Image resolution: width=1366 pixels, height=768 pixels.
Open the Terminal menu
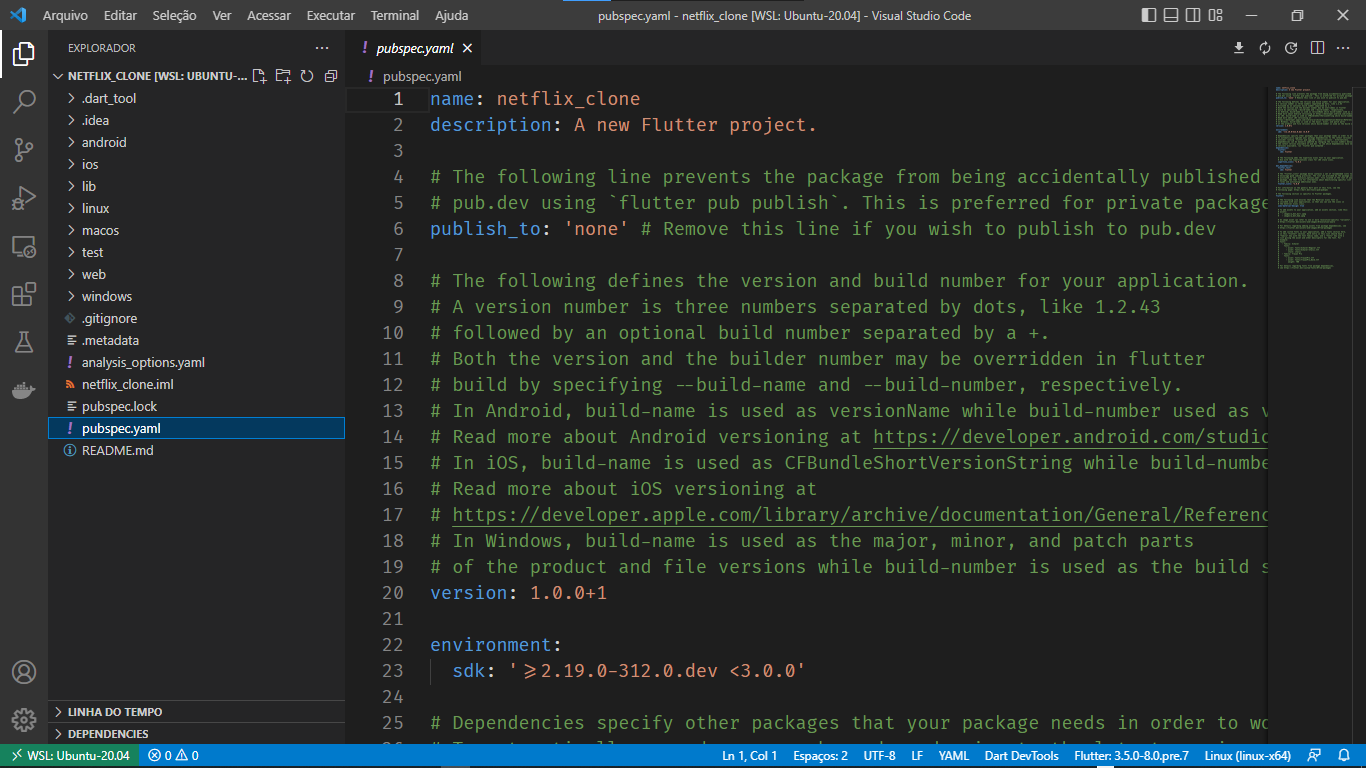tap(395, 16)
